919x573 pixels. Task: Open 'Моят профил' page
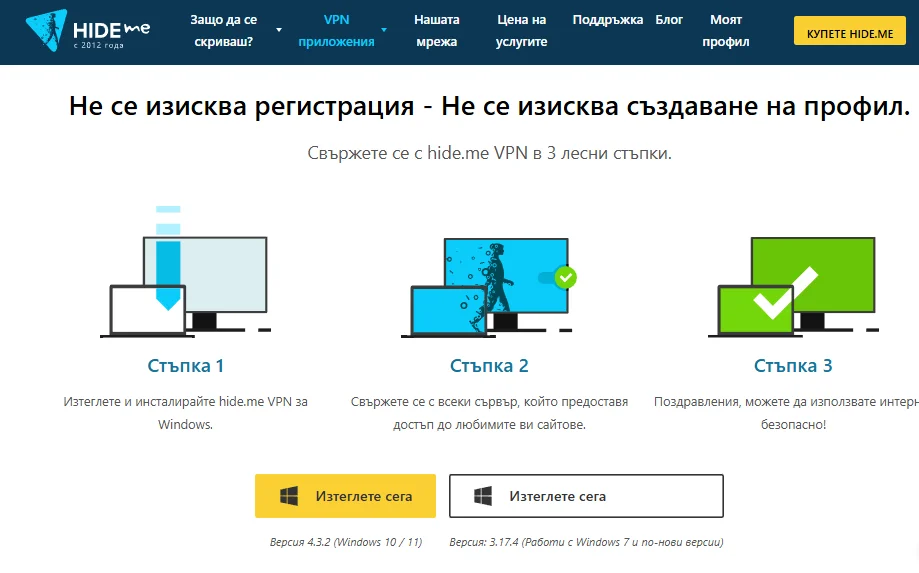726,30
